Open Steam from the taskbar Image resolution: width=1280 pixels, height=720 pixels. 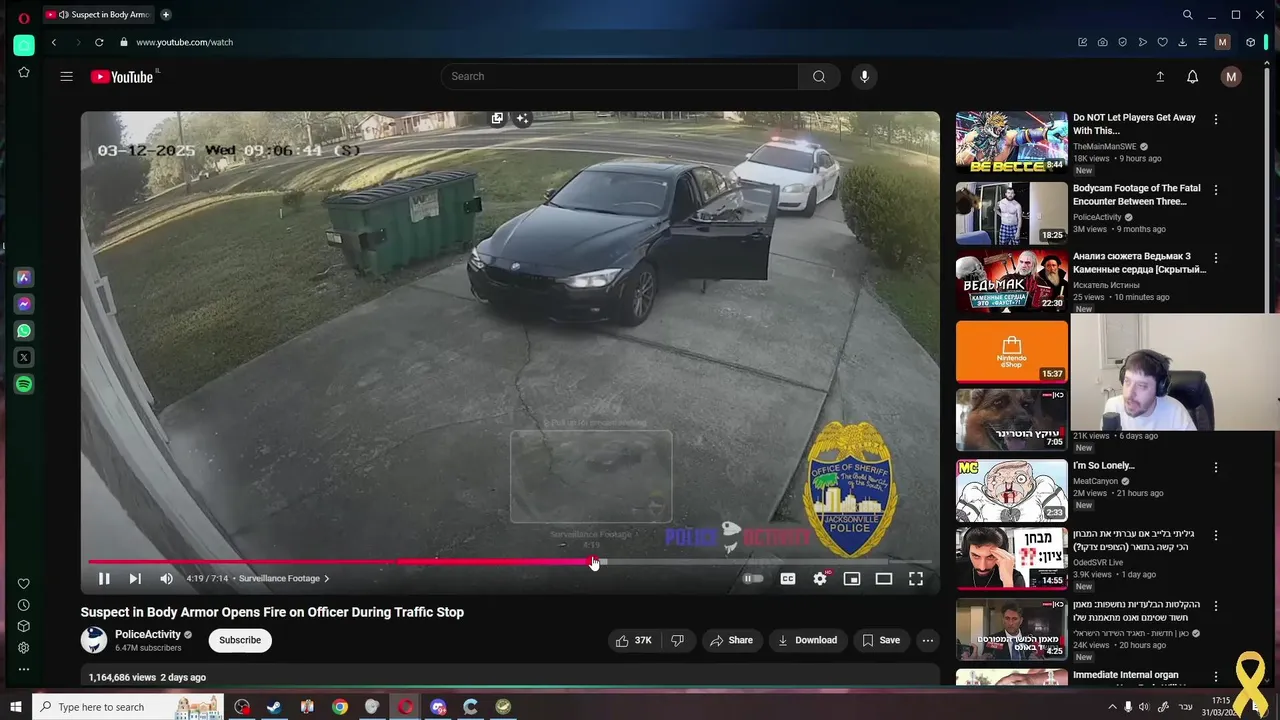[274, 707]
